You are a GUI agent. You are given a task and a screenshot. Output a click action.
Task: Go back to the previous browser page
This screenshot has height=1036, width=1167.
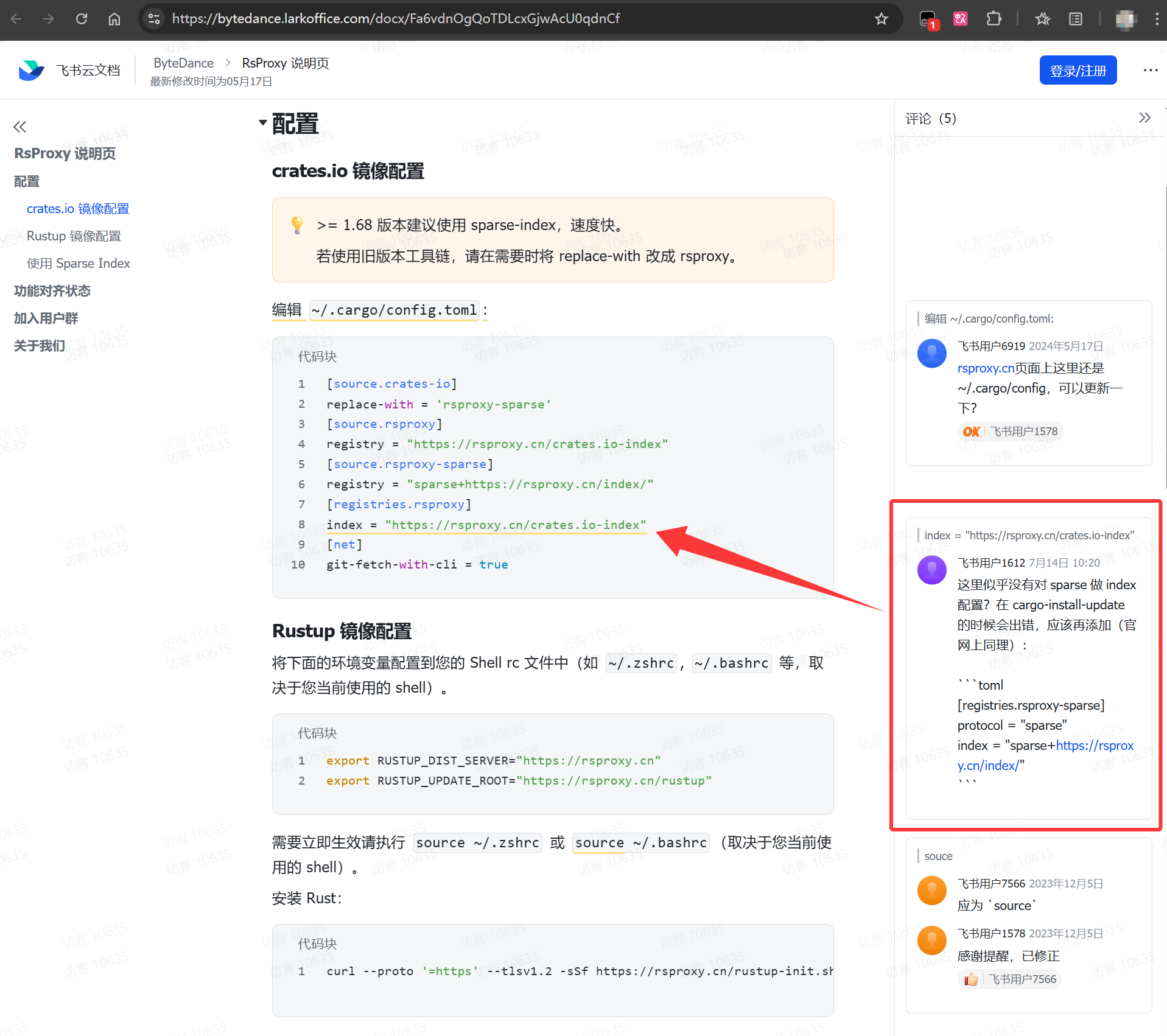16,19
